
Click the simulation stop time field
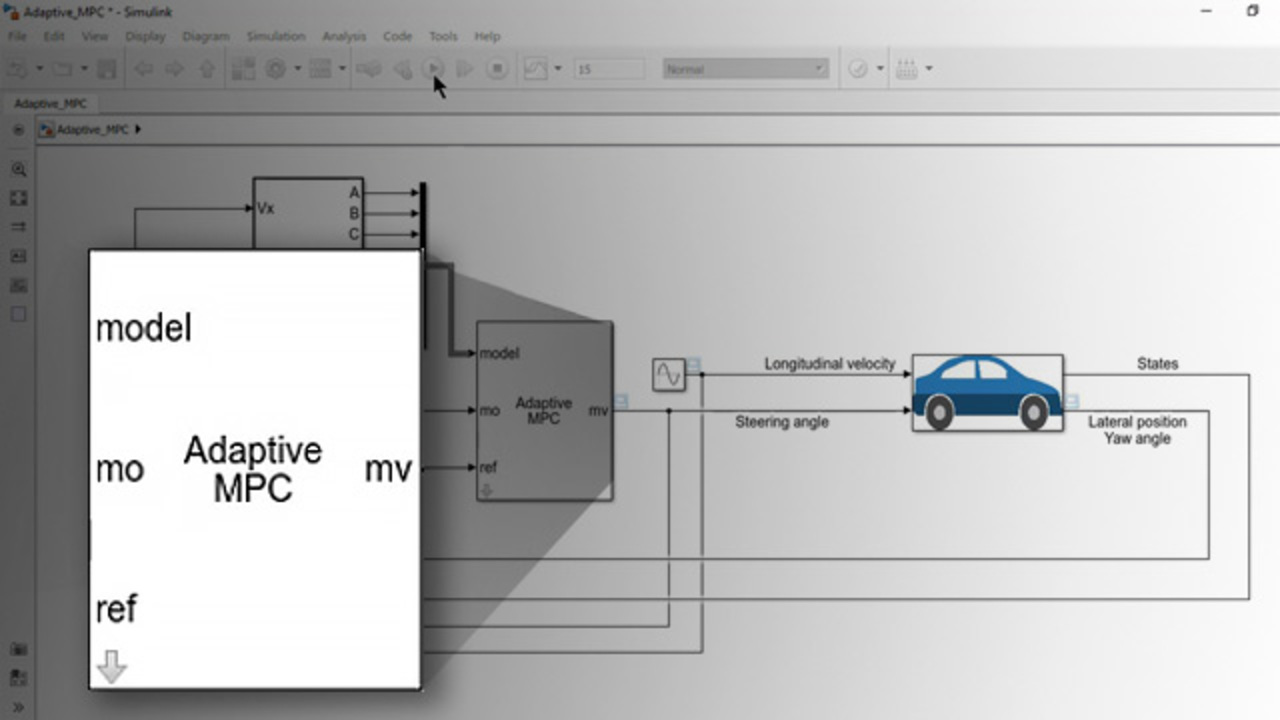(609, 69)
